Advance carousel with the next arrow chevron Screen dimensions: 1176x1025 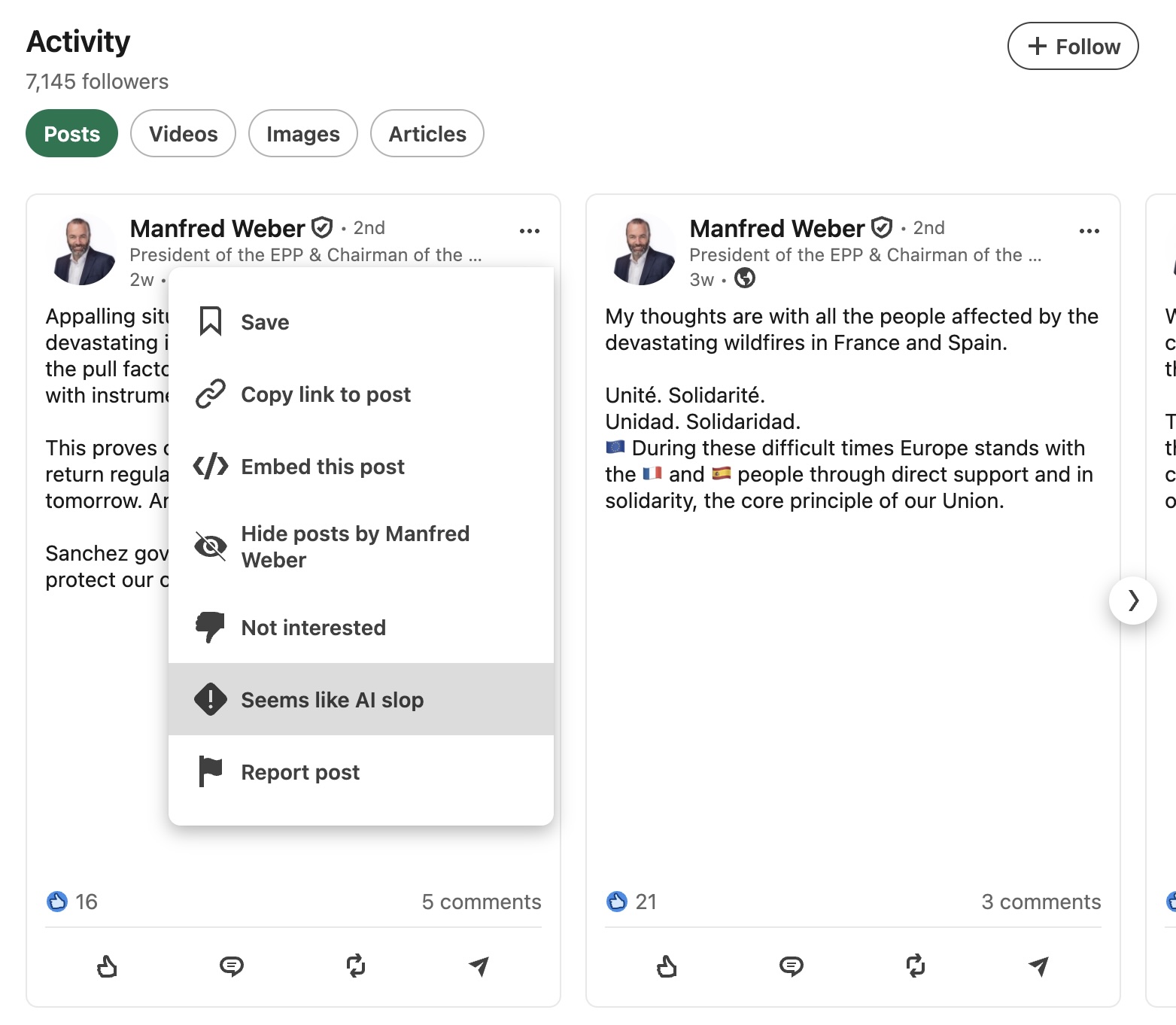(1132, 601)
